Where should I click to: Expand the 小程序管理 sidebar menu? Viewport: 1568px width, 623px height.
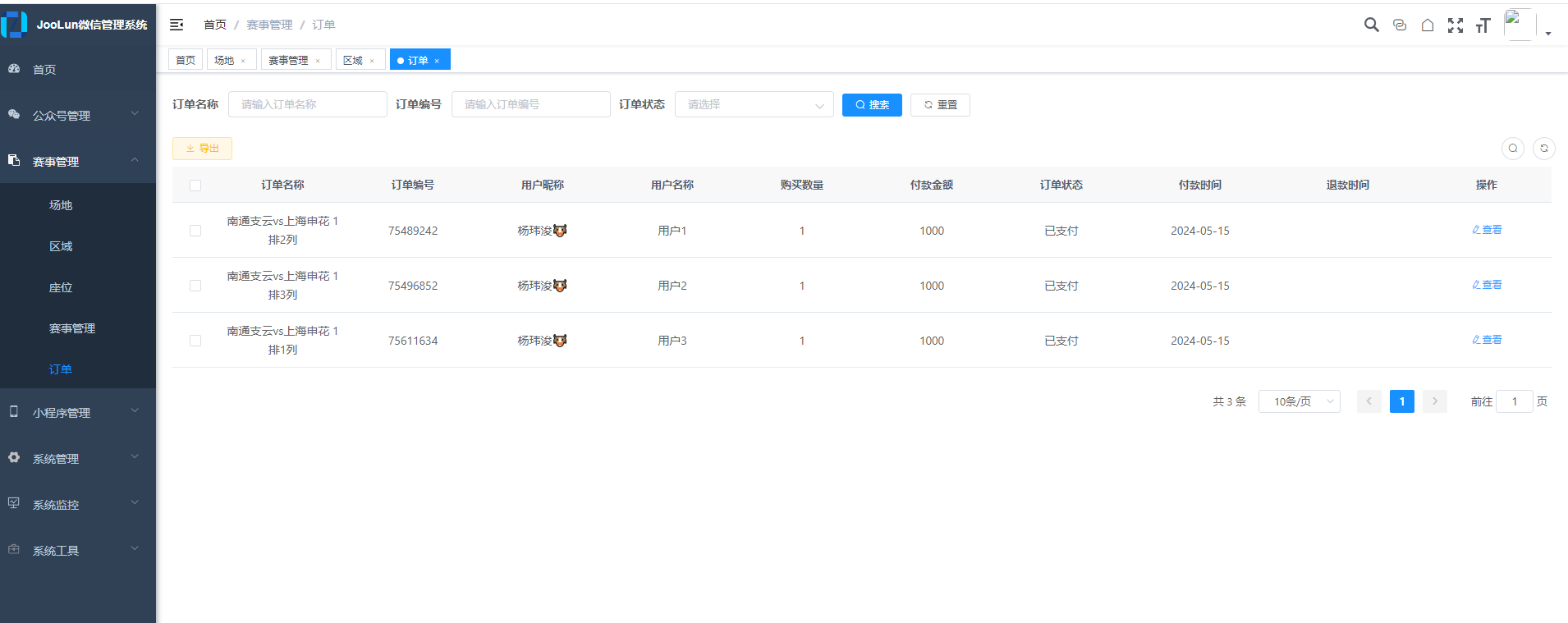(78, 412)
